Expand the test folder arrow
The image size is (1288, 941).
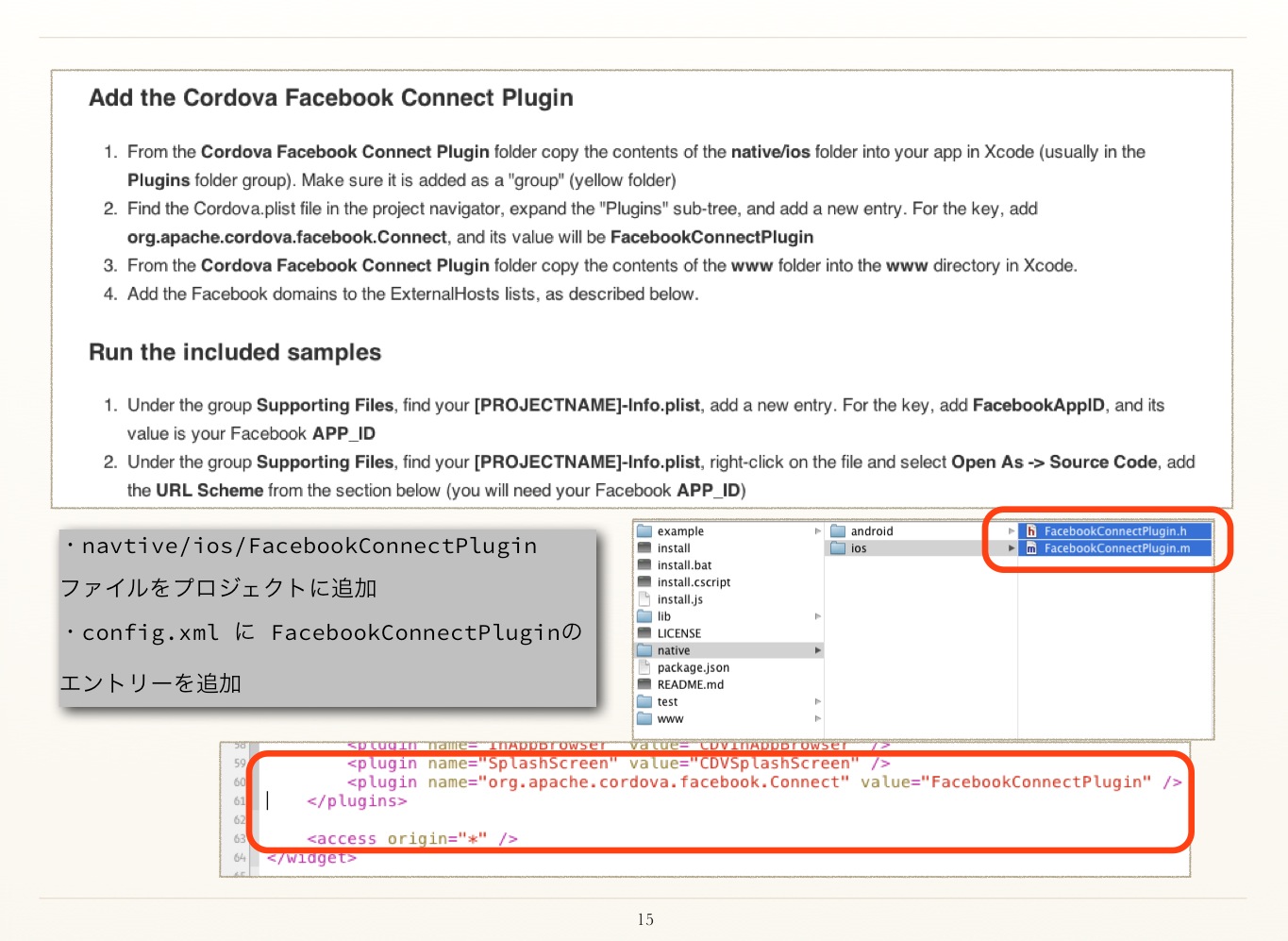[x=818, y=701]
